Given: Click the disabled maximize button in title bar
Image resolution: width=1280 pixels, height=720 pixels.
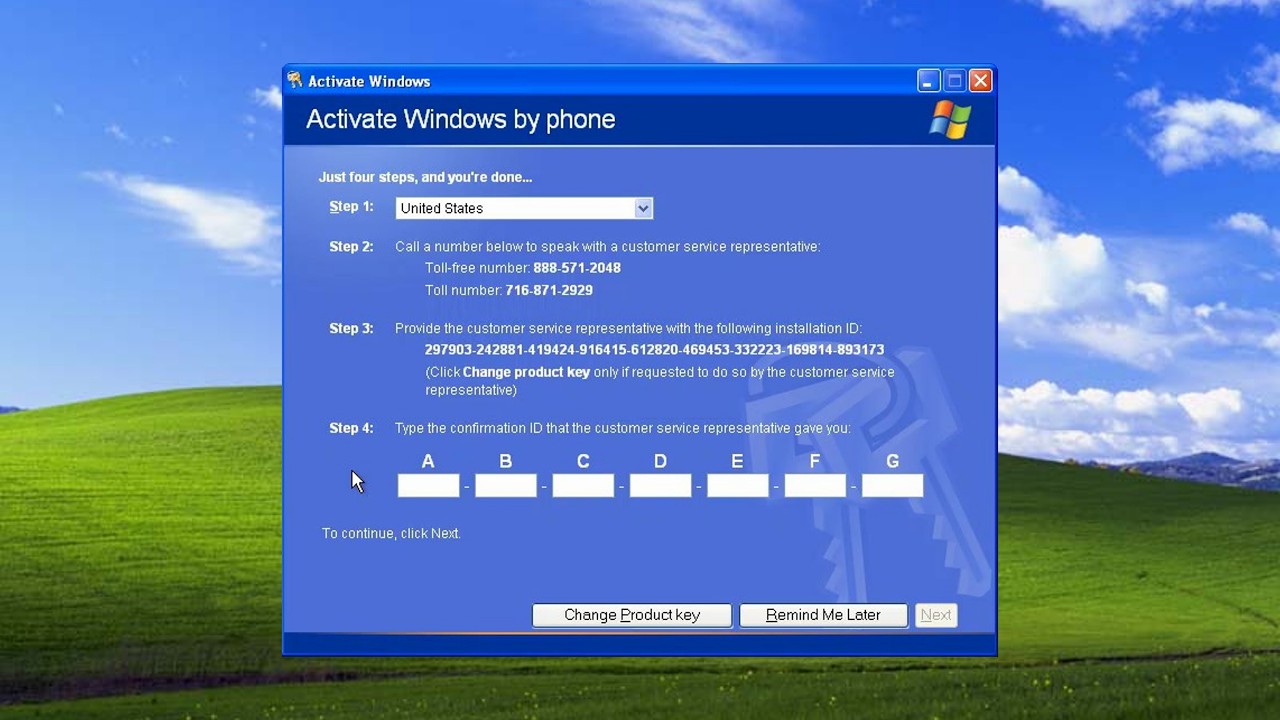Looking at the screenshot, I should (954, 81).
